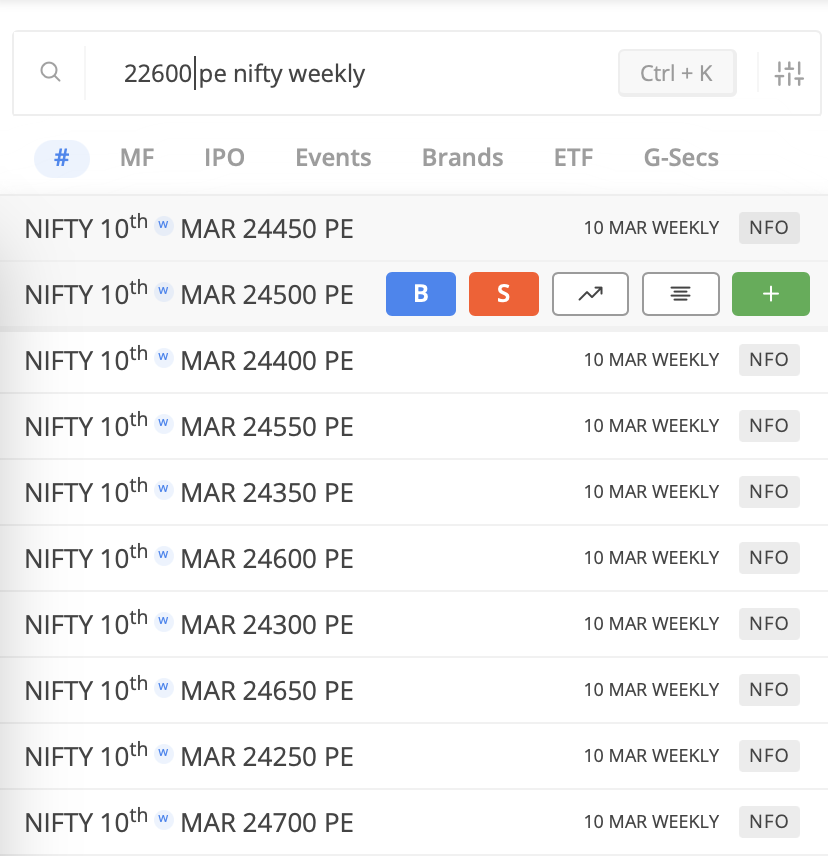Pick NIFTY 10th MAR 24700 PE result
The image size is (828, 856).
pyautogui.click(x=189, y=822)
